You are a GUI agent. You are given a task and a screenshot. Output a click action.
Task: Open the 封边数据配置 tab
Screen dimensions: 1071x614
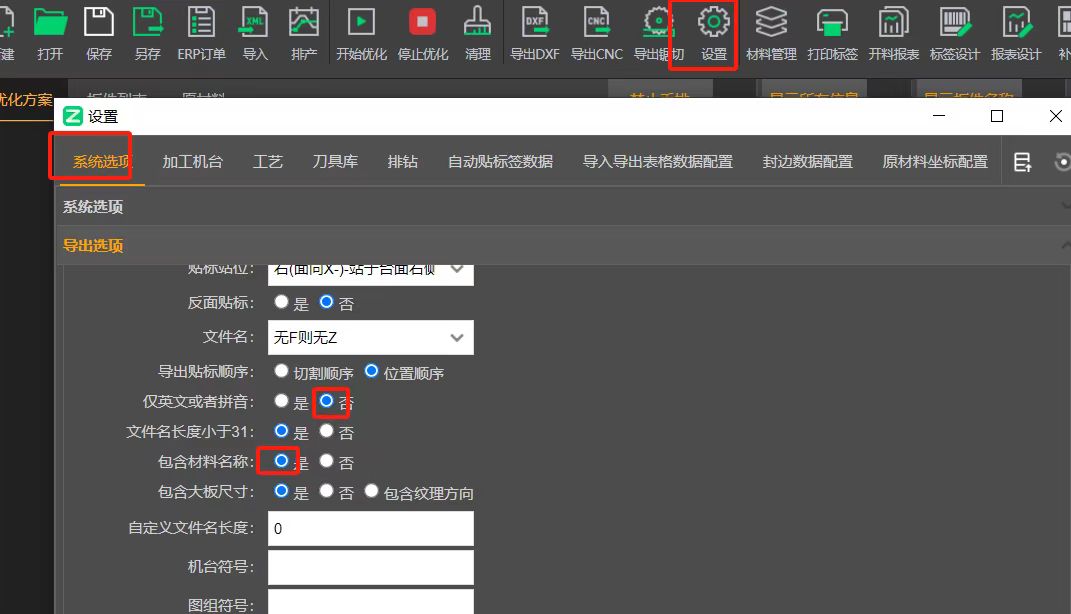(x=806, y=159)
